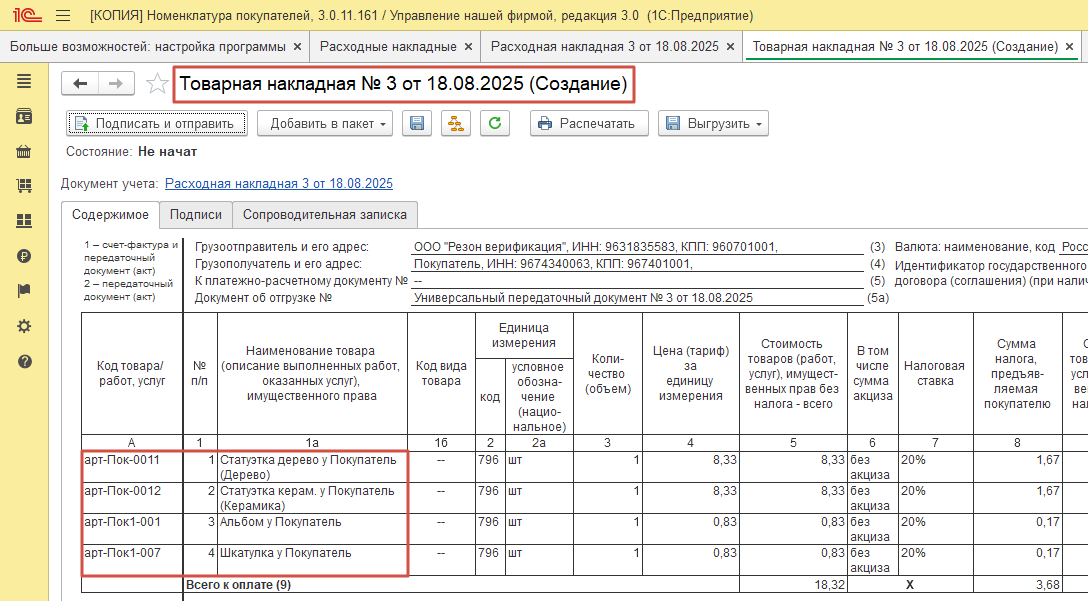Close the Больше возможностей tab
Viewport: 1088px width, 601px height.
[x=298, y=46]
